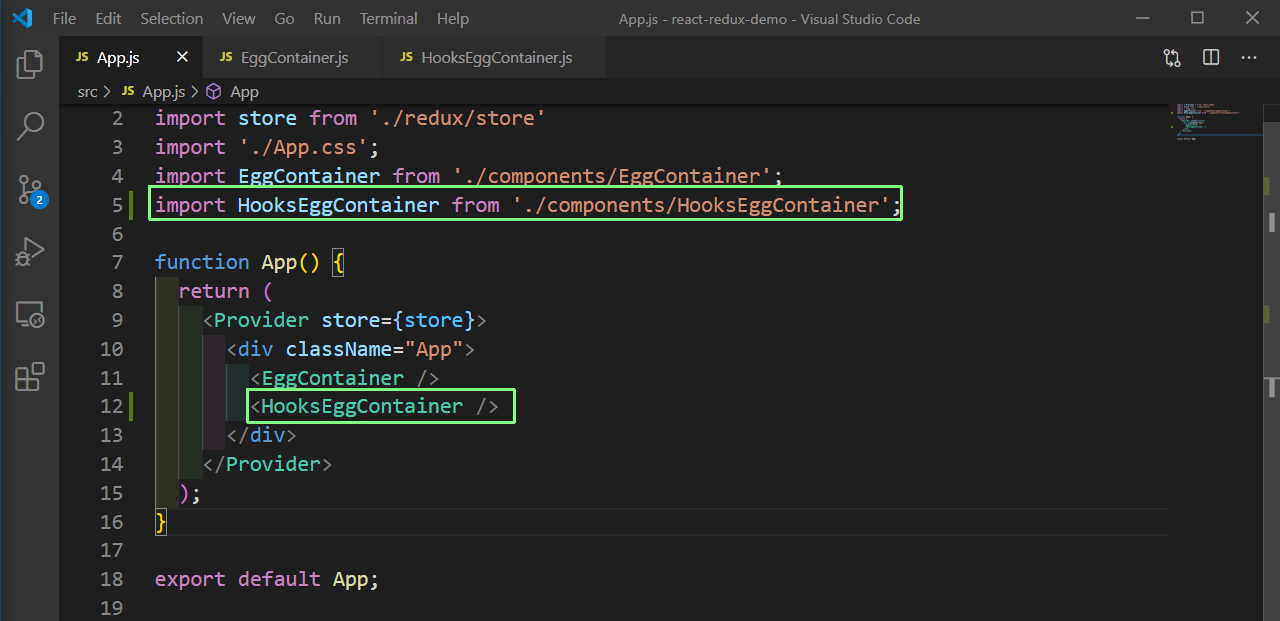Viewport: 1280px width, 621px height.
Task: Maximize the VS Code window
Action: pyautogui.click(x=1197, y=18)
